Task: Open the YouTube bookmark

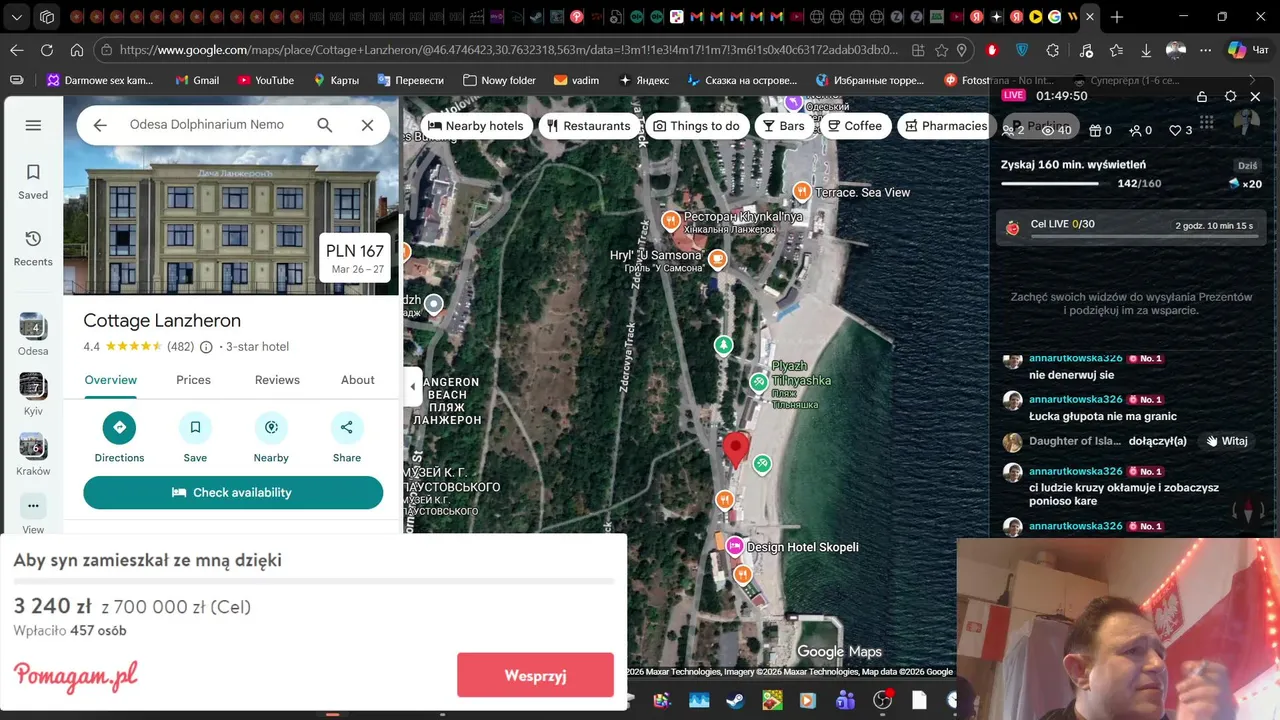Action: [x=266, y=80]
